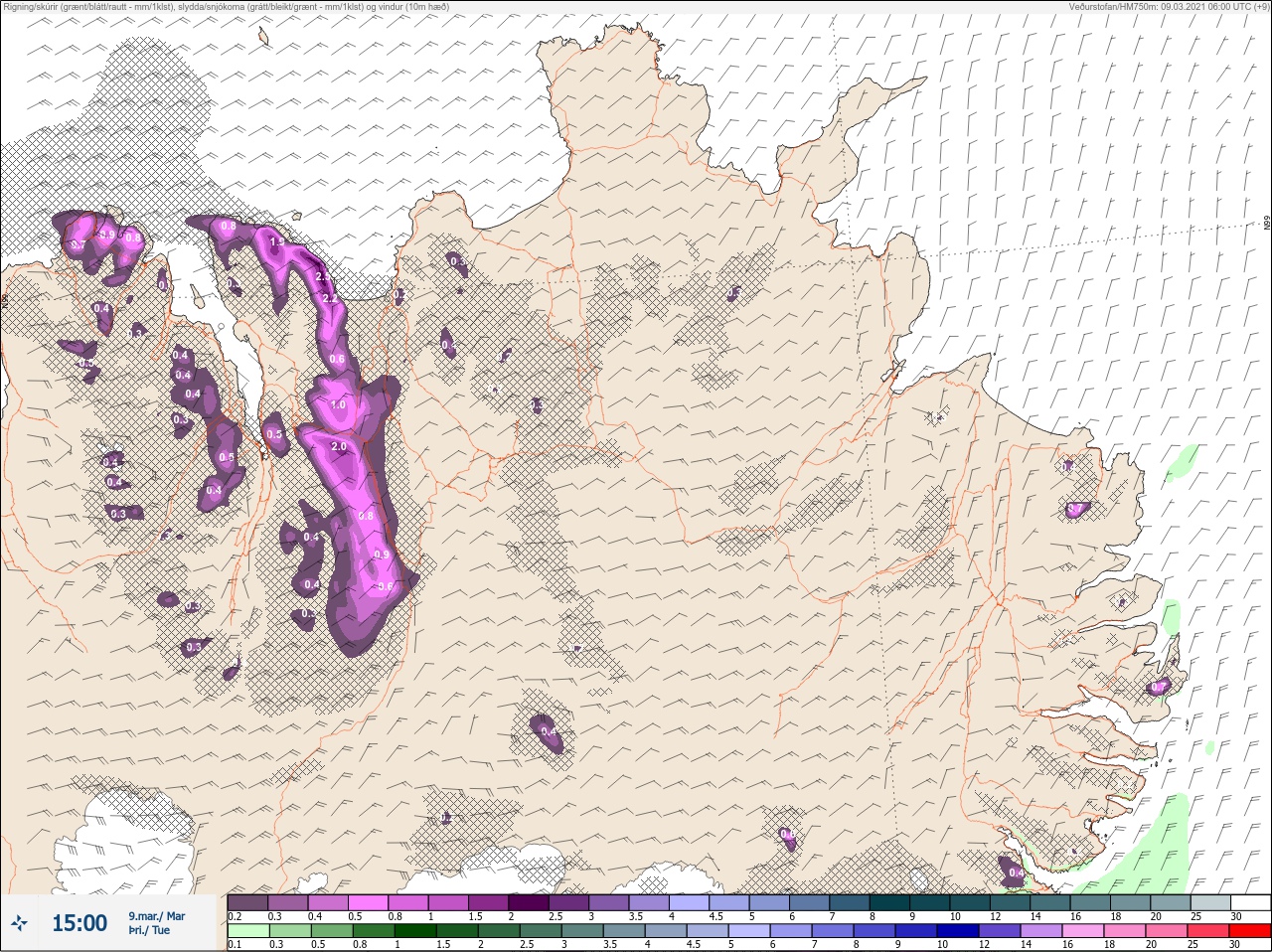The image size is (1272, 952).
Task: Click the 'Þri./ Tue' weekday label
Action: [149, 931]
